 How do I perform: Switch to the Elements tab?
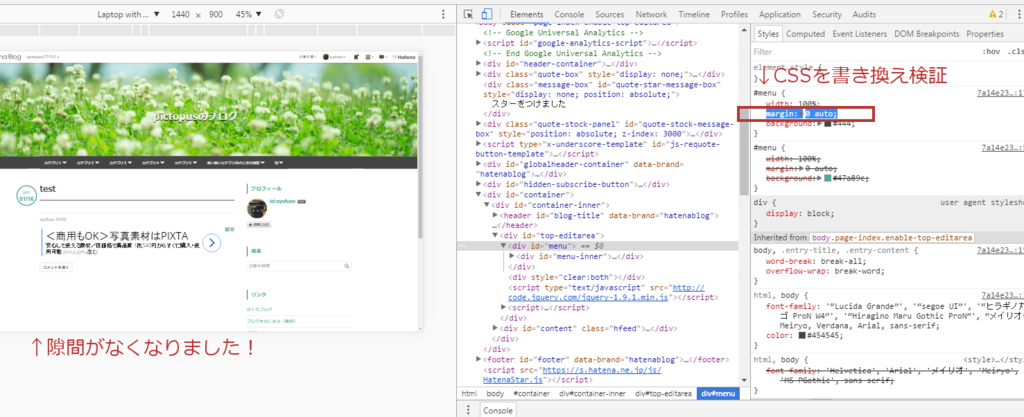(x=526, y=14)
